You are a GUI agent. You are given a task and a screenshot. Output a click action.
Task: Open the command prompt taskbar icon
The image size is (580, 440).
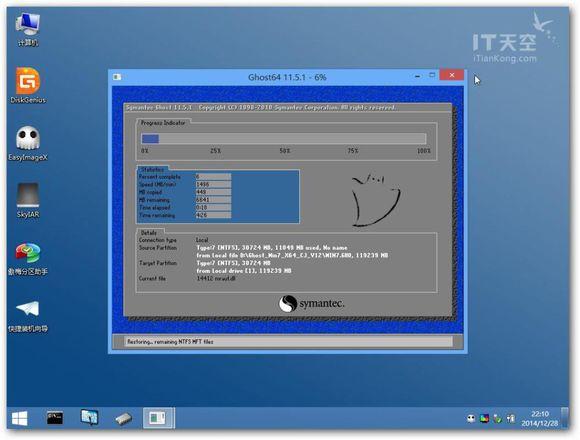click(55, 418)
